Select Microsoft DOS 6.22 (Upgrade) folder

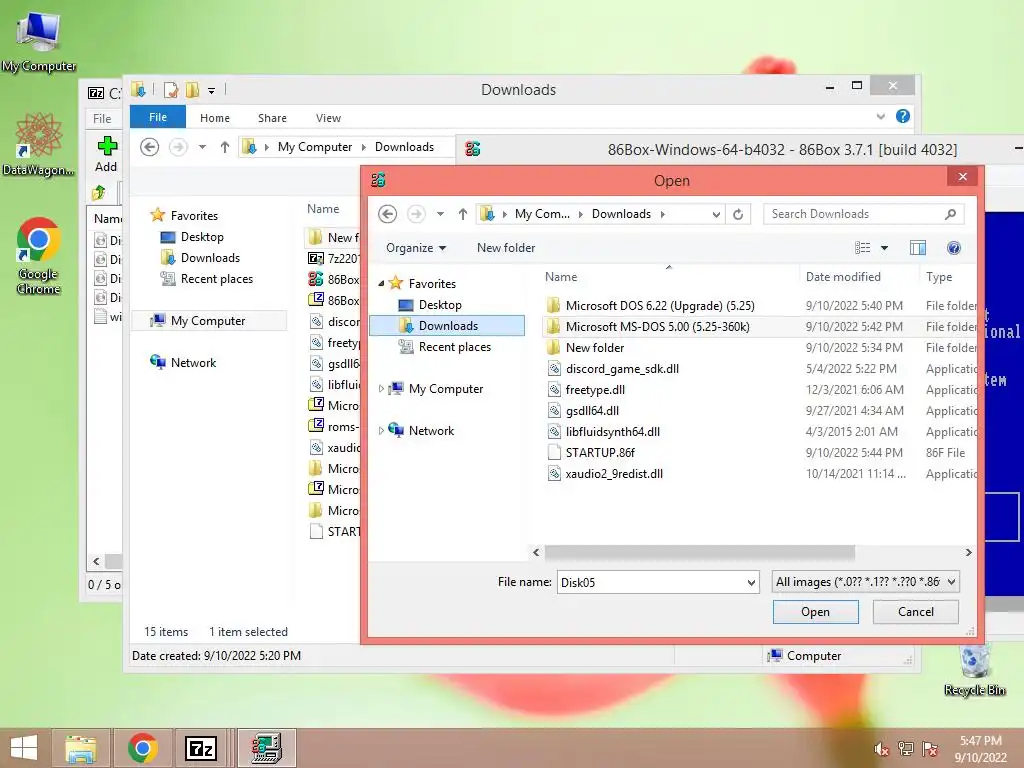[660, 306]
